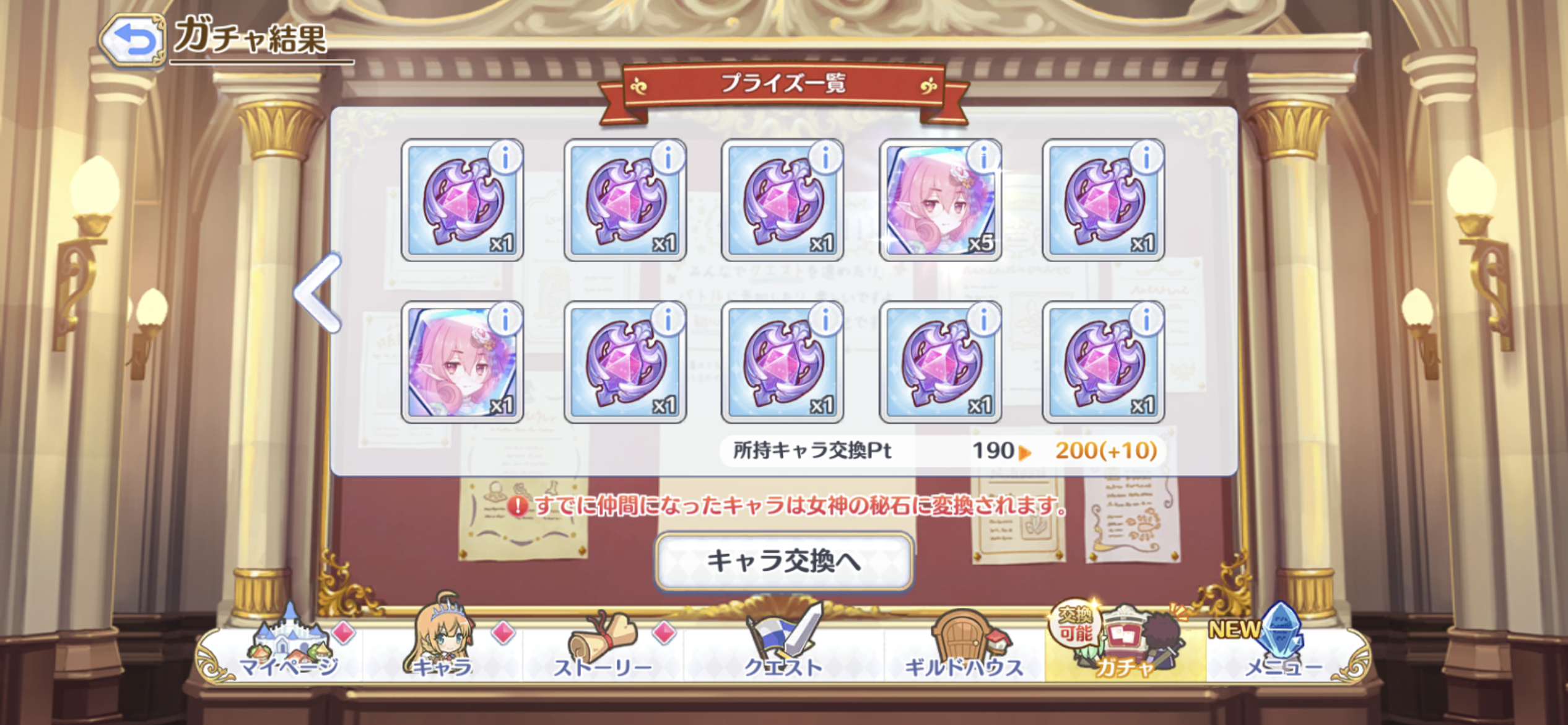The image size is (1568, 725).
Task: Tap the 交換可能 exchange-available badge
Action: [x=1075, y=623]
